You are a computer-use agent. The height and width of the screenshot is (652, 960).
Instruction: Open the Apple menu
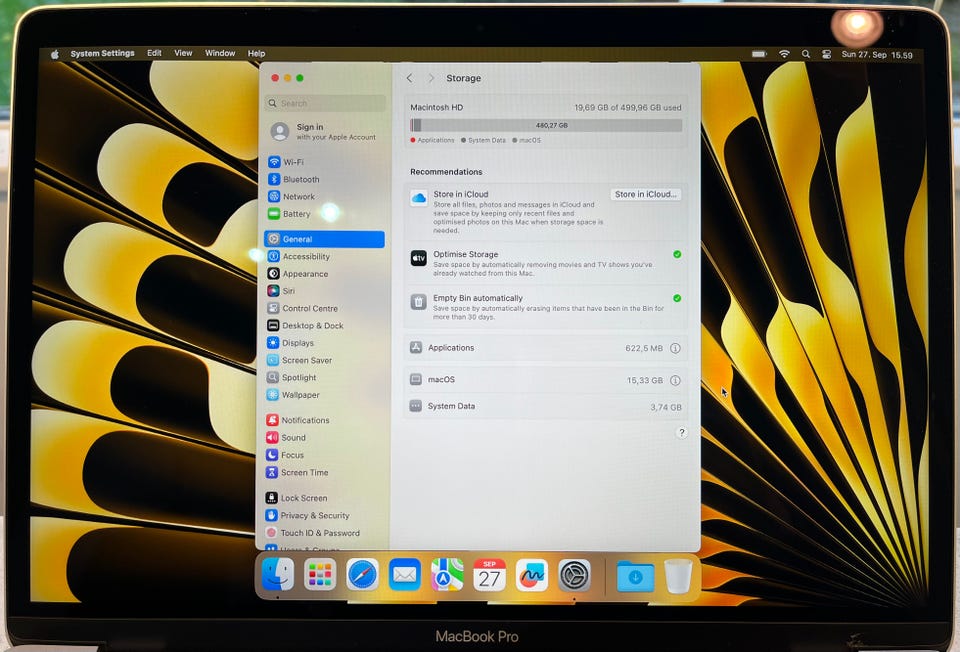click(54, 54)
